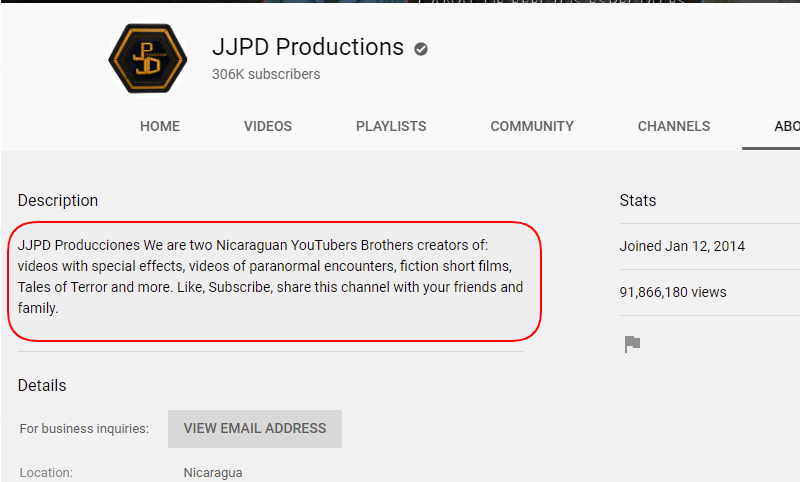Select the COMMUNITY tab
Viewport: 800px width, 482px height.
tap(532, 126)
